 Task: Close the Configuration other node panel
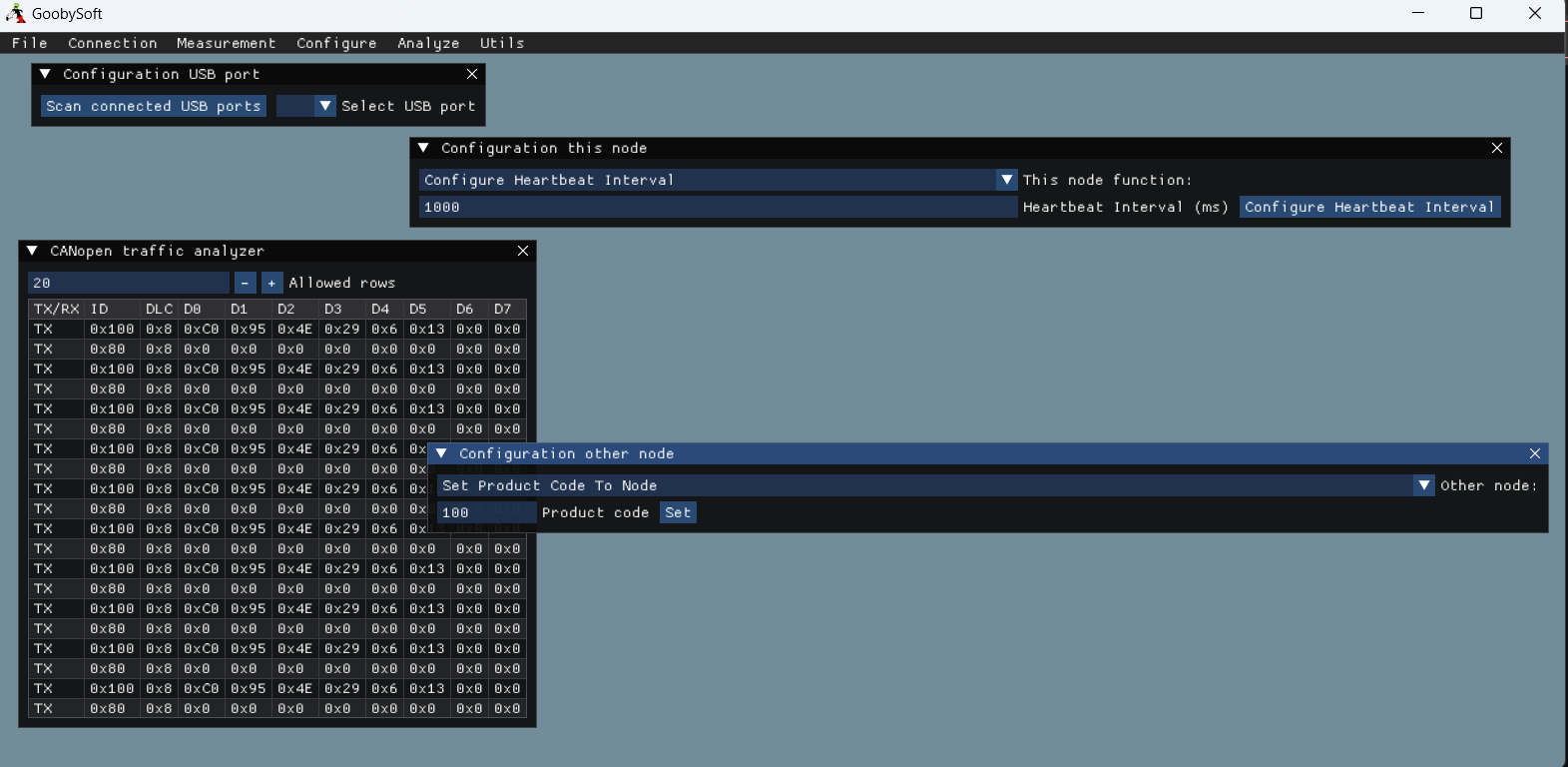click(1535, 453)
